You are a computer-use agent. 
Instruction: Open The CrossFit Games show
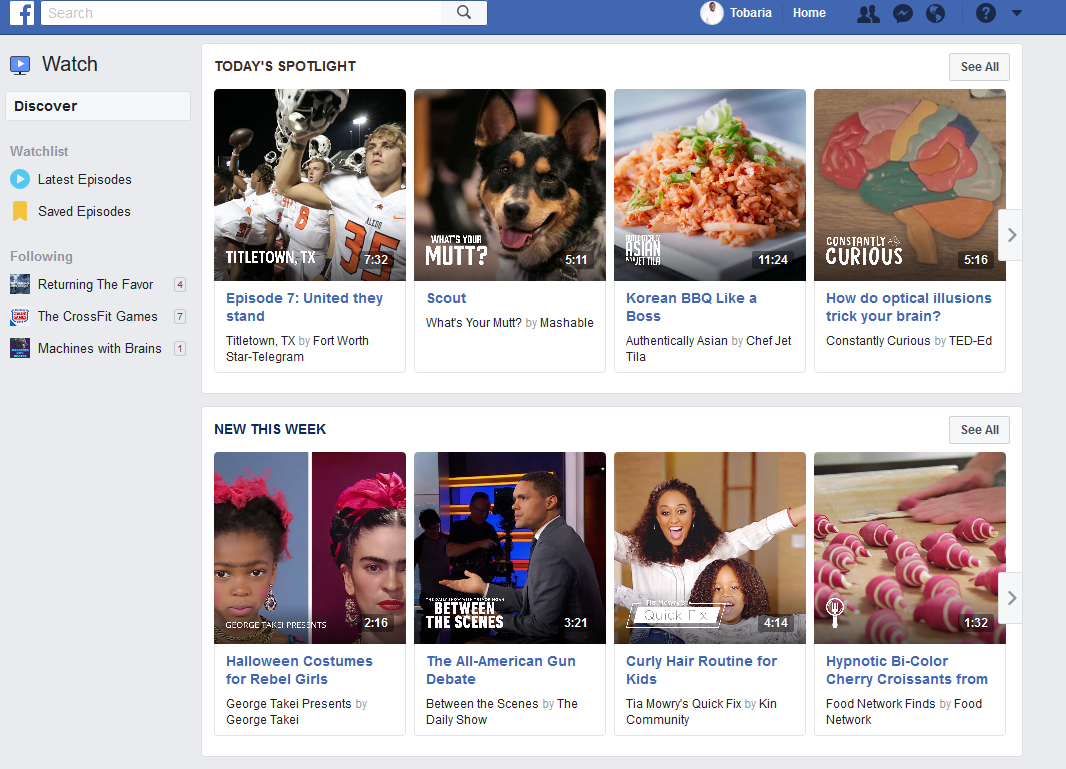(98, 316)
